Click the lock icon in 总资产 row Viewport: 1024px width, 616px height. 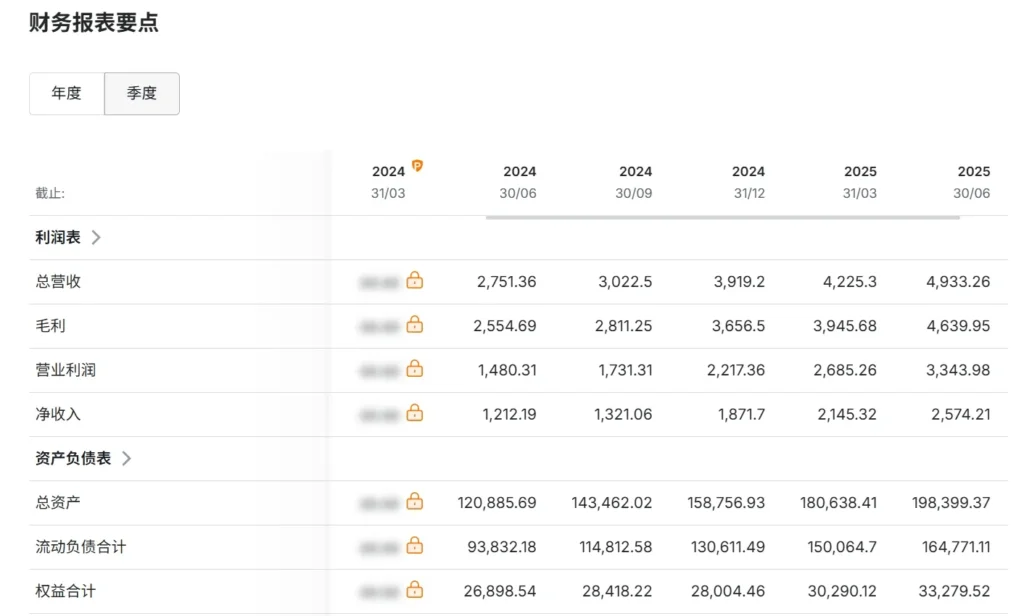(414, 502)
